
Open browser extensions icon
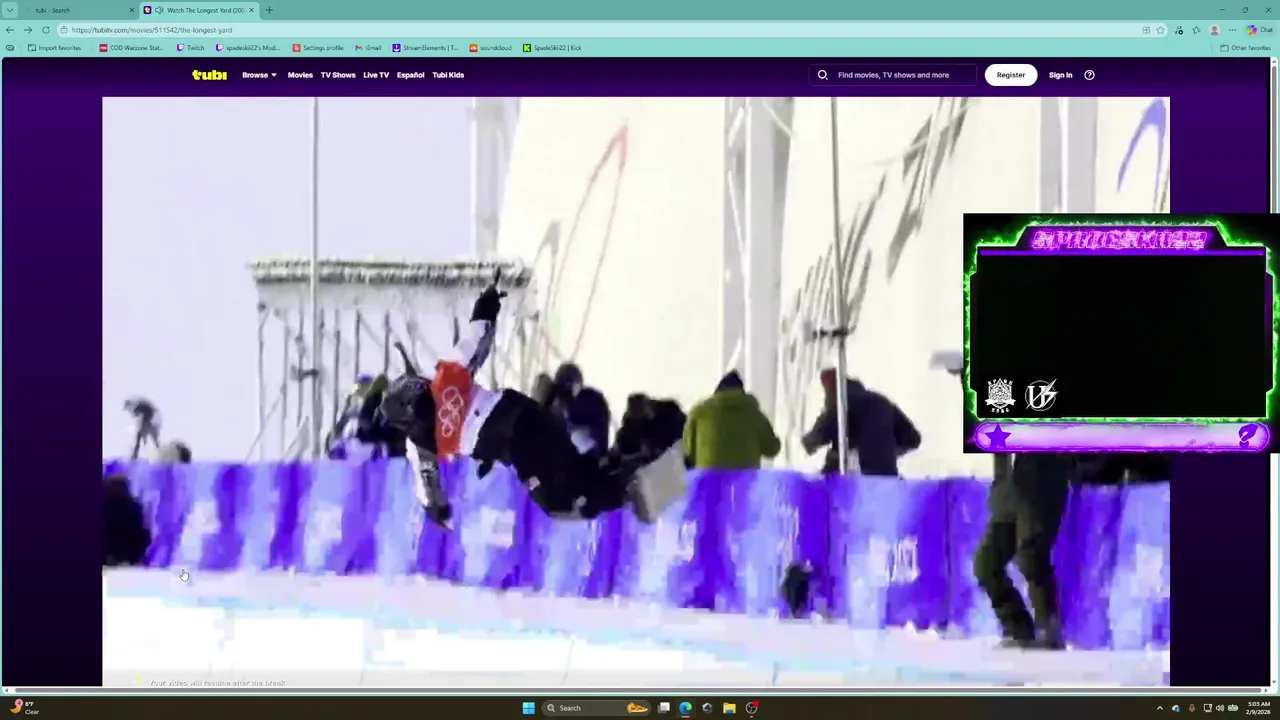pos(1180,30)
